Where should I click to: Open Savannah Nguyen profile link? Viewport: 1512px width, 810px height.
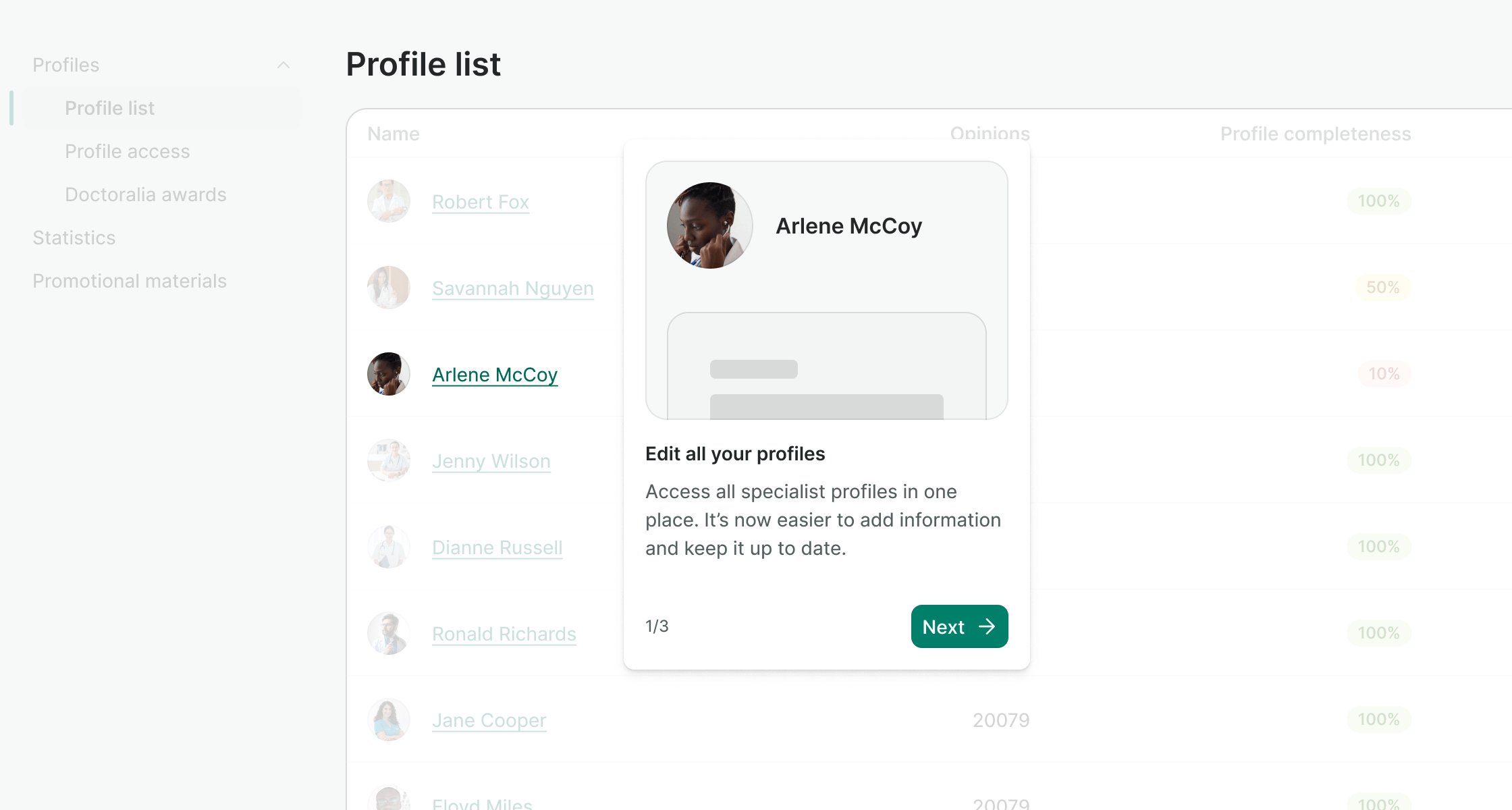513,288
